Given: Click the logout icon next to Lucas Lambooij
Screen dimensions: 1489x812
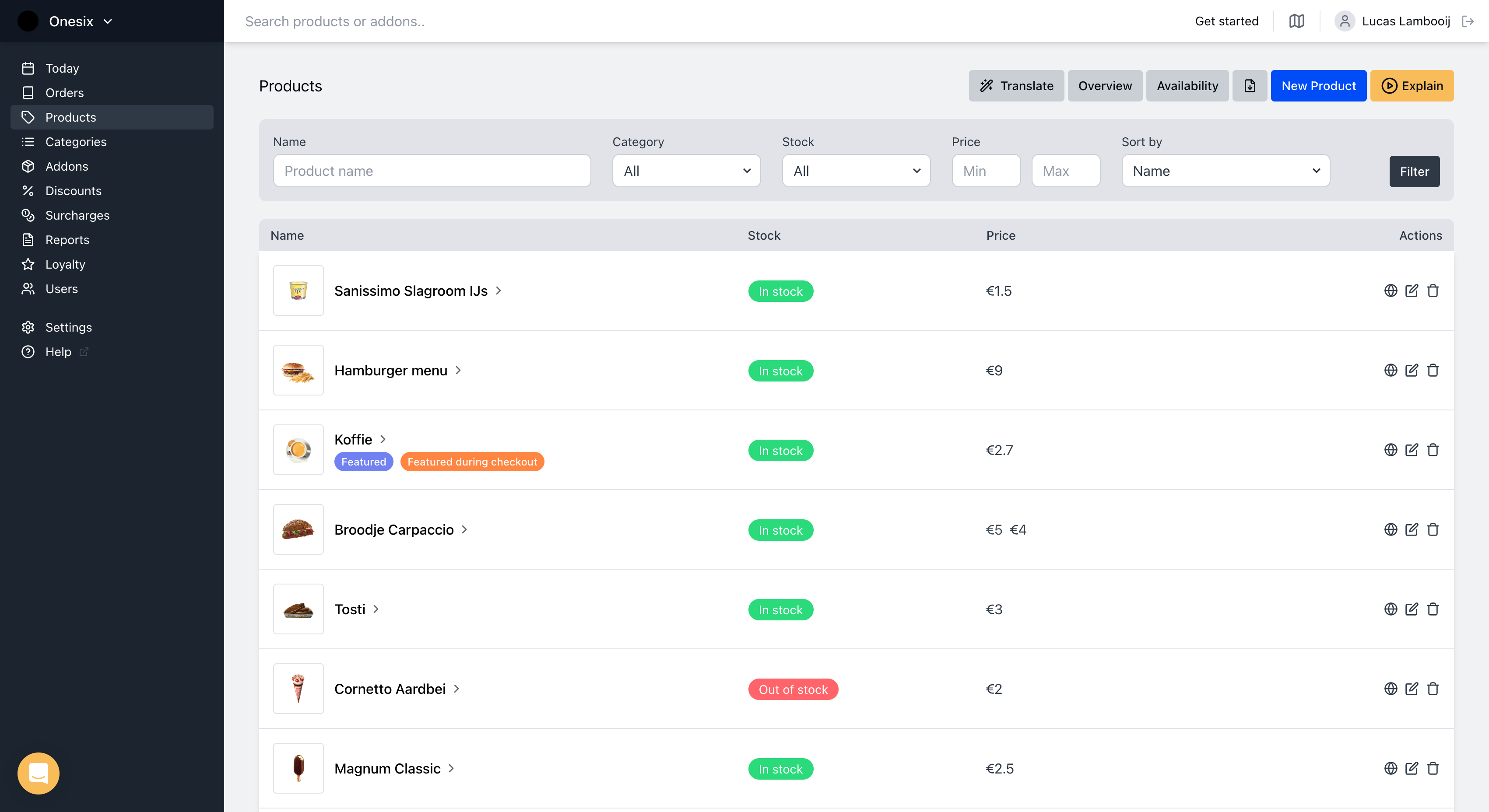Looking at the screenshot, I should click(1468, 21).
